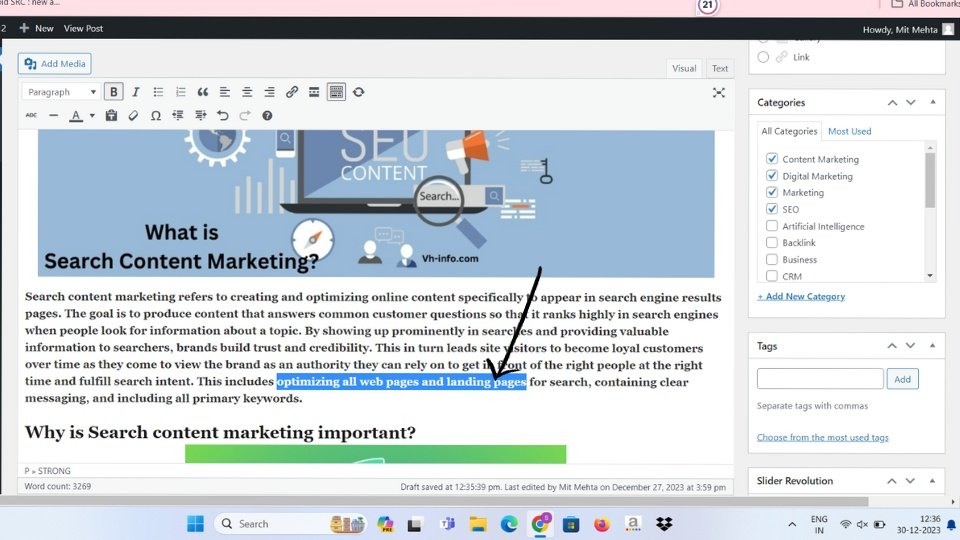Move the Categories panel down
Screen dimensions: 960x540
[910, 102]
